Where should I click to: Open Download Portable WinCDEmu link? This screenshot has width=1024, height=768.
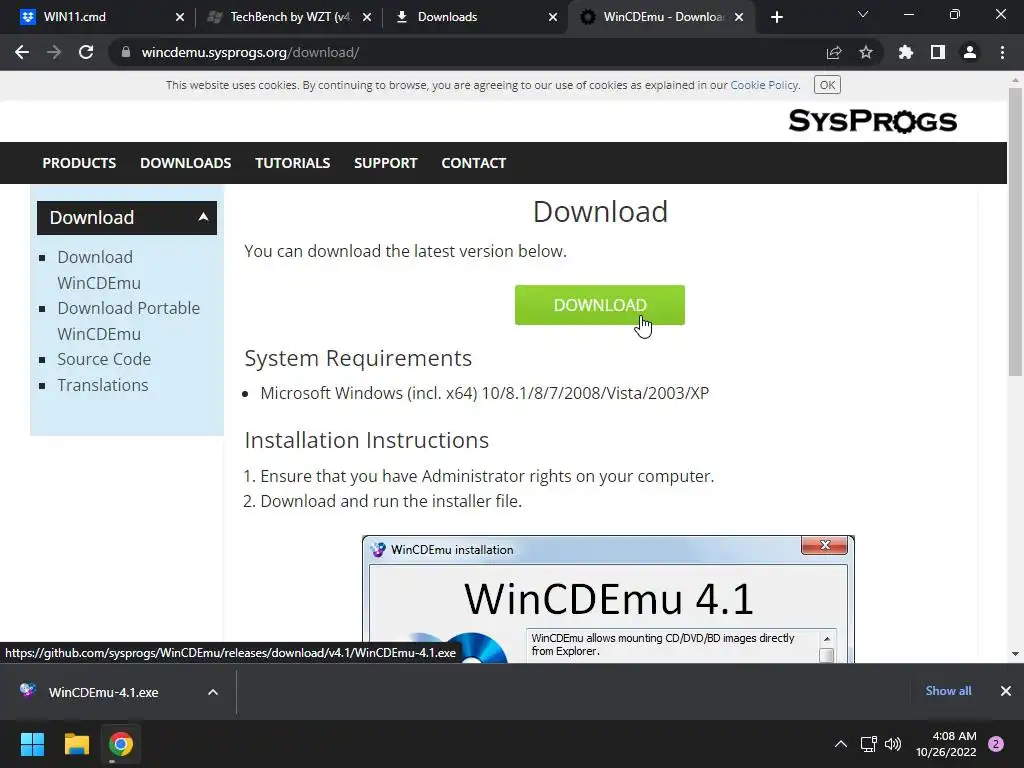(x=129, y=321)
